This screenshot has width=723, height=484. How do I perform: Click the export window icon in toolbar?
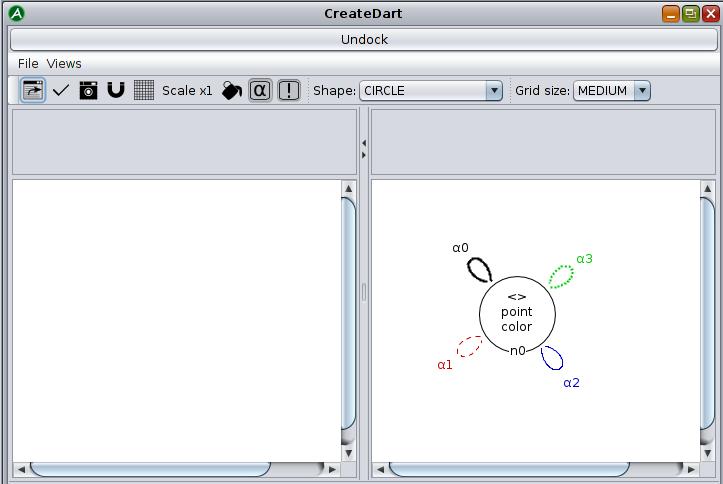click(33, 90)
